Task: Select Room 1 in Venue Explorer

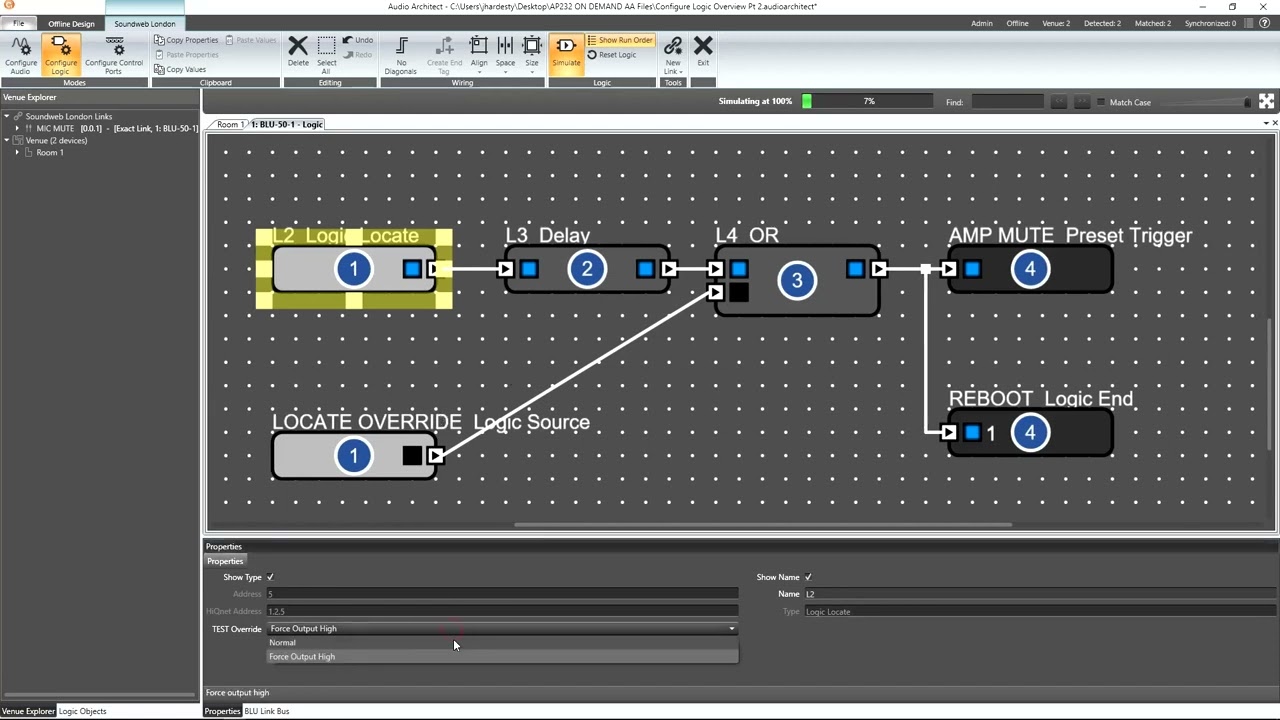Action: coord(49,152)
